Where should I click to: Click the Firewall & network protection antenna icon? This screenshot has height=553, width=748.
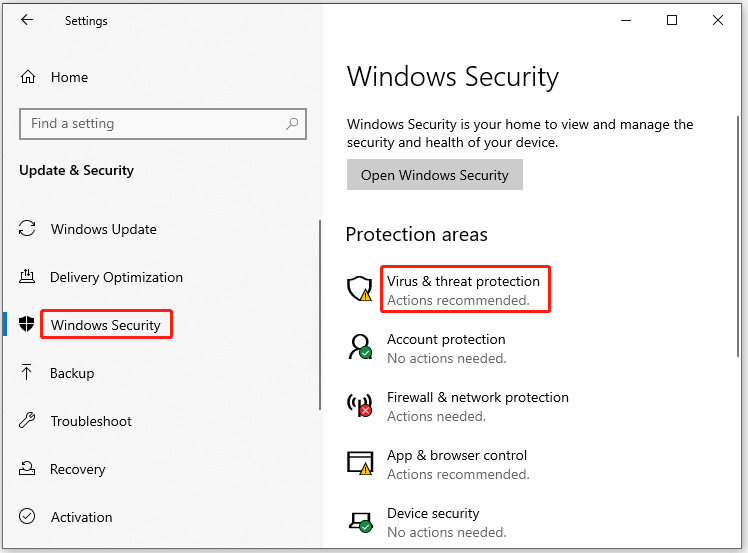click(x=360, y=405)
